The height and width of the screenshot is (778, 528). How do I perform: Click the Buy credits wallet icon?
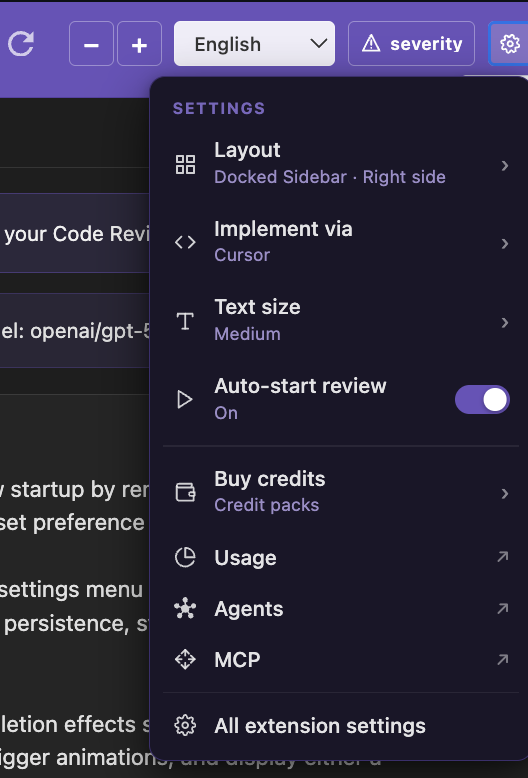(185, 492)
